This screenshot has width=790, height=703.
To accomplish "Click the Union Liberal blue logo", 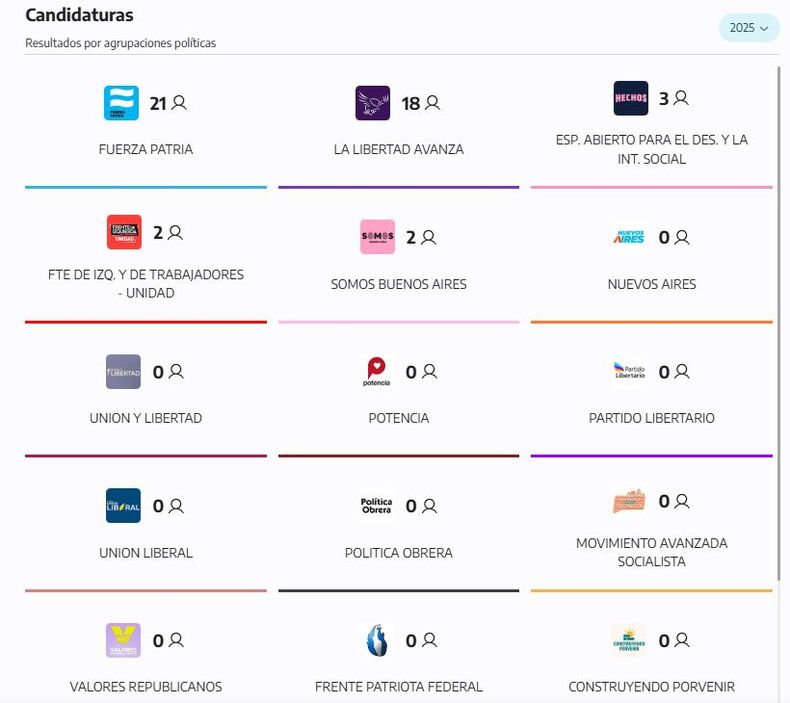I will [x=123, y=505].
